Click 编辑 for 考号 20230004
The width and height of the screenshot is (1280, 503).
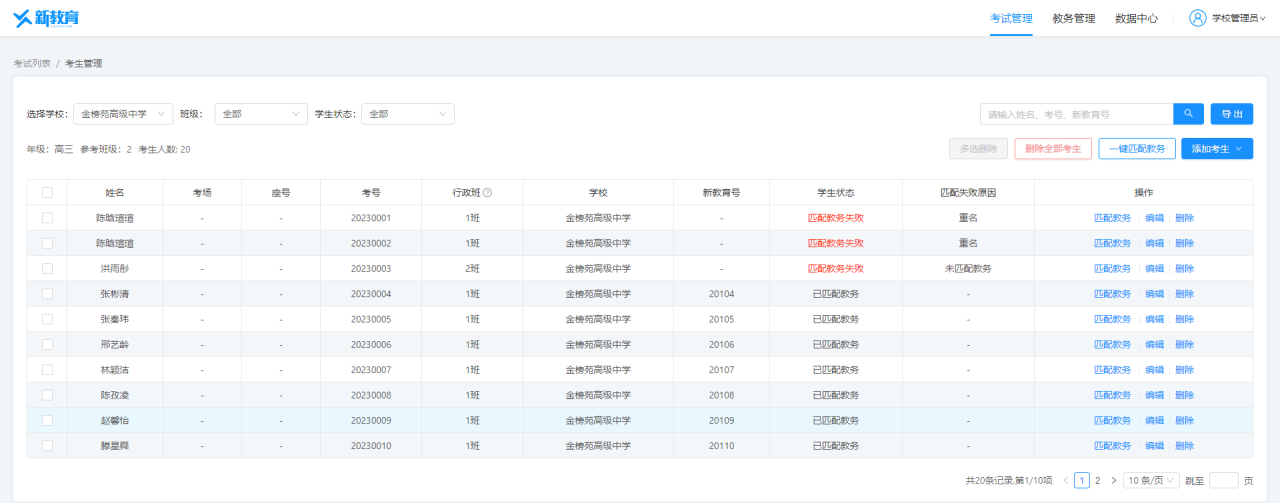click(x=1154, y=293)
